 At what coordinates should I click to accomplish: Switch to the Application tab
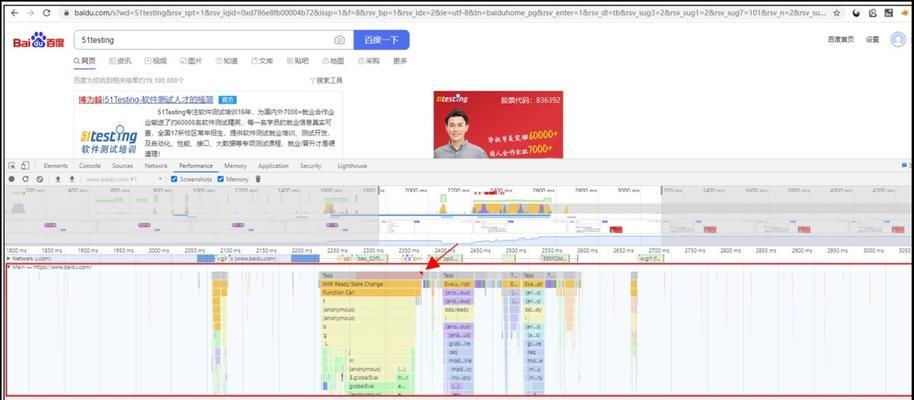273,166
